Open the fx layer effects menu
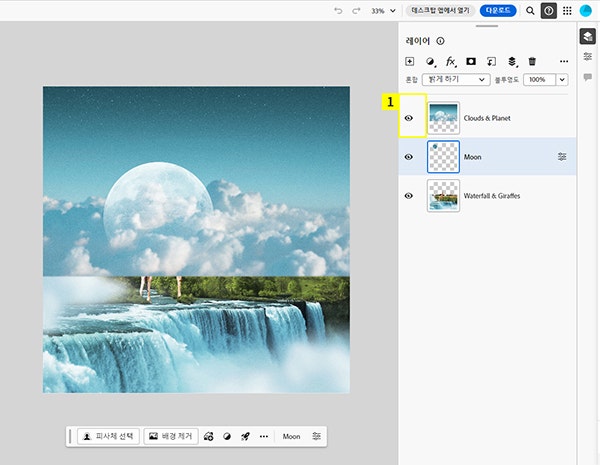The width and height of the screenshot is (600, 465). point(451,62)
